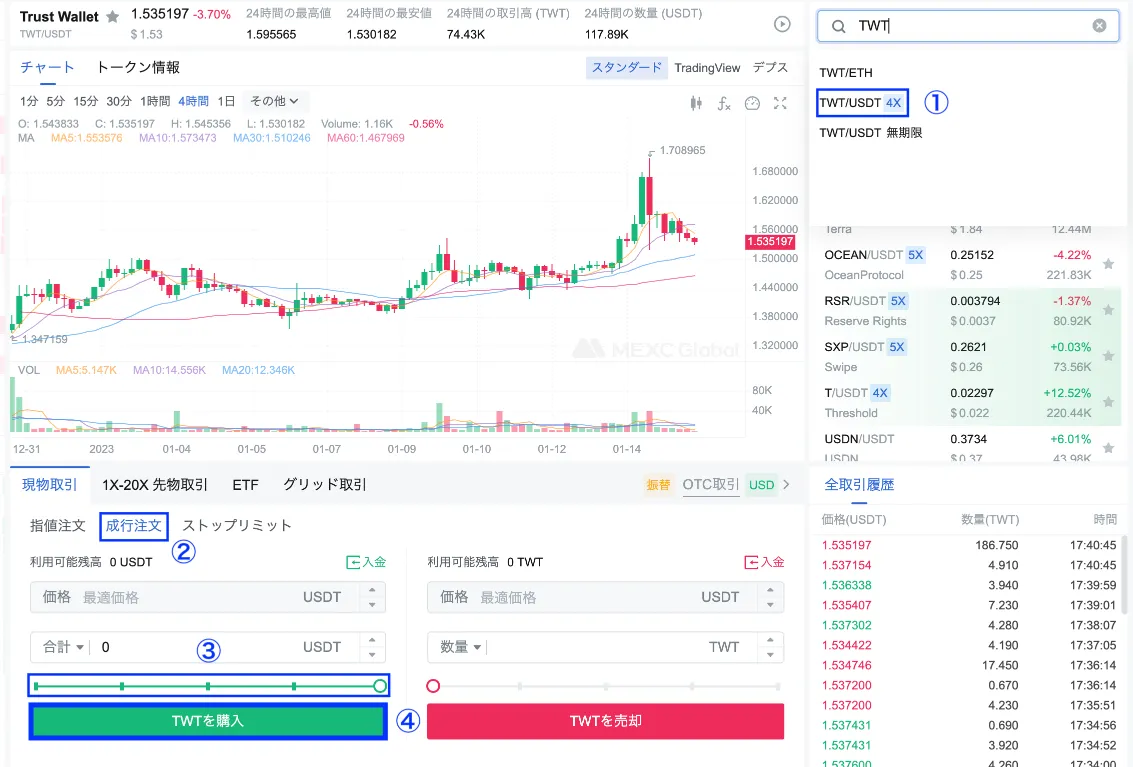Select ストップリミット order type
Viewport: 1133px width, 767px height.
[x=237, y=526]
